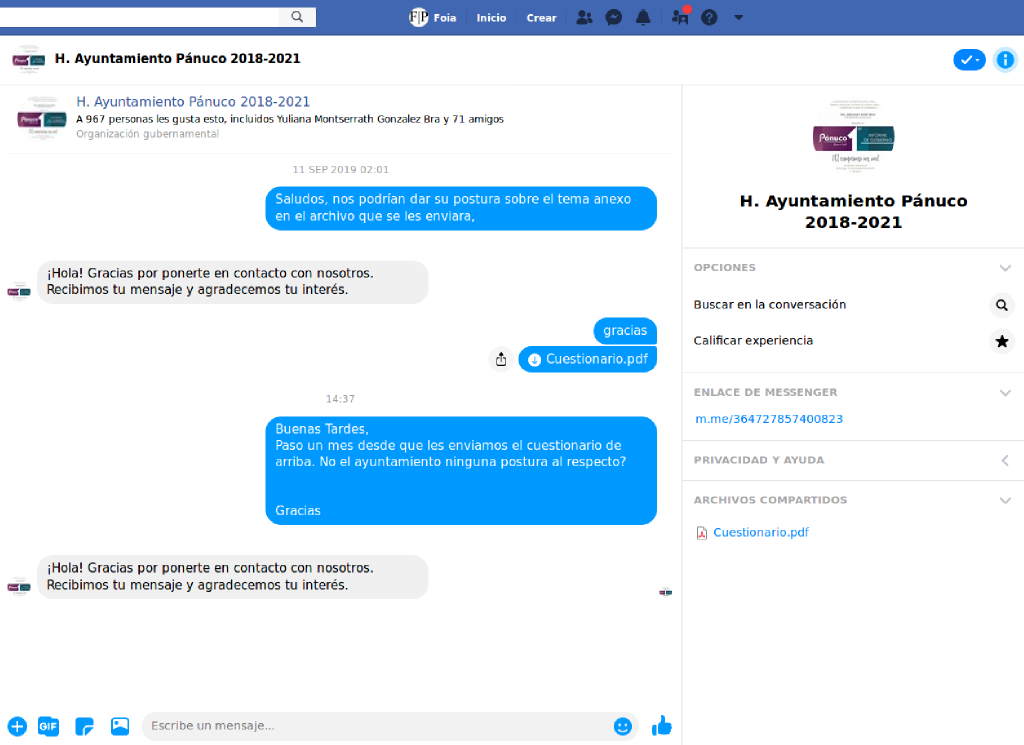This screenshot has height=745, width=1024.
Task: Click the sender avatar beside first ¡Hola! reply
Action: tap(19, 291)
